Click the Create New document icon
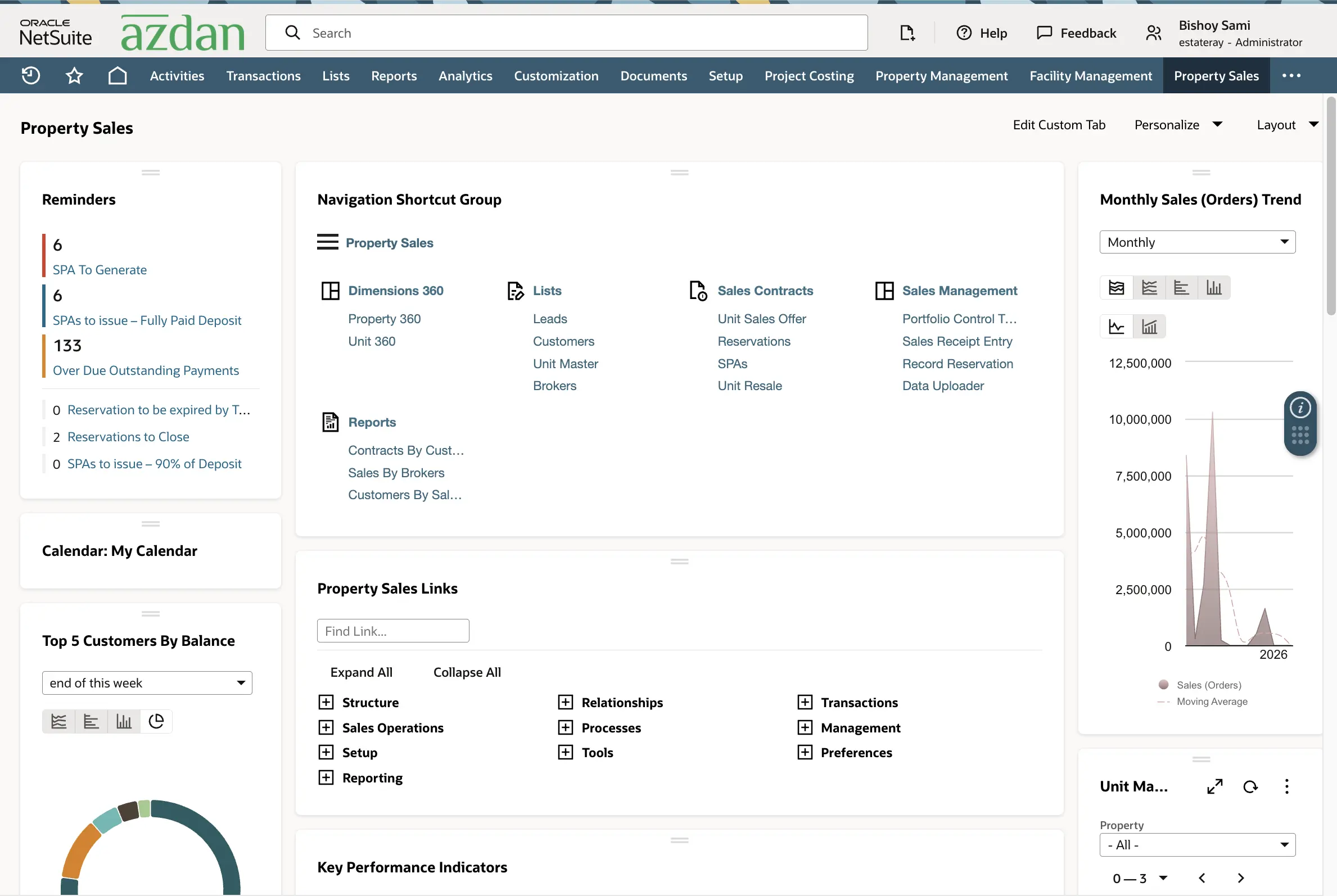This screenshot has height=896, width=1337. (x=907, y=33)
